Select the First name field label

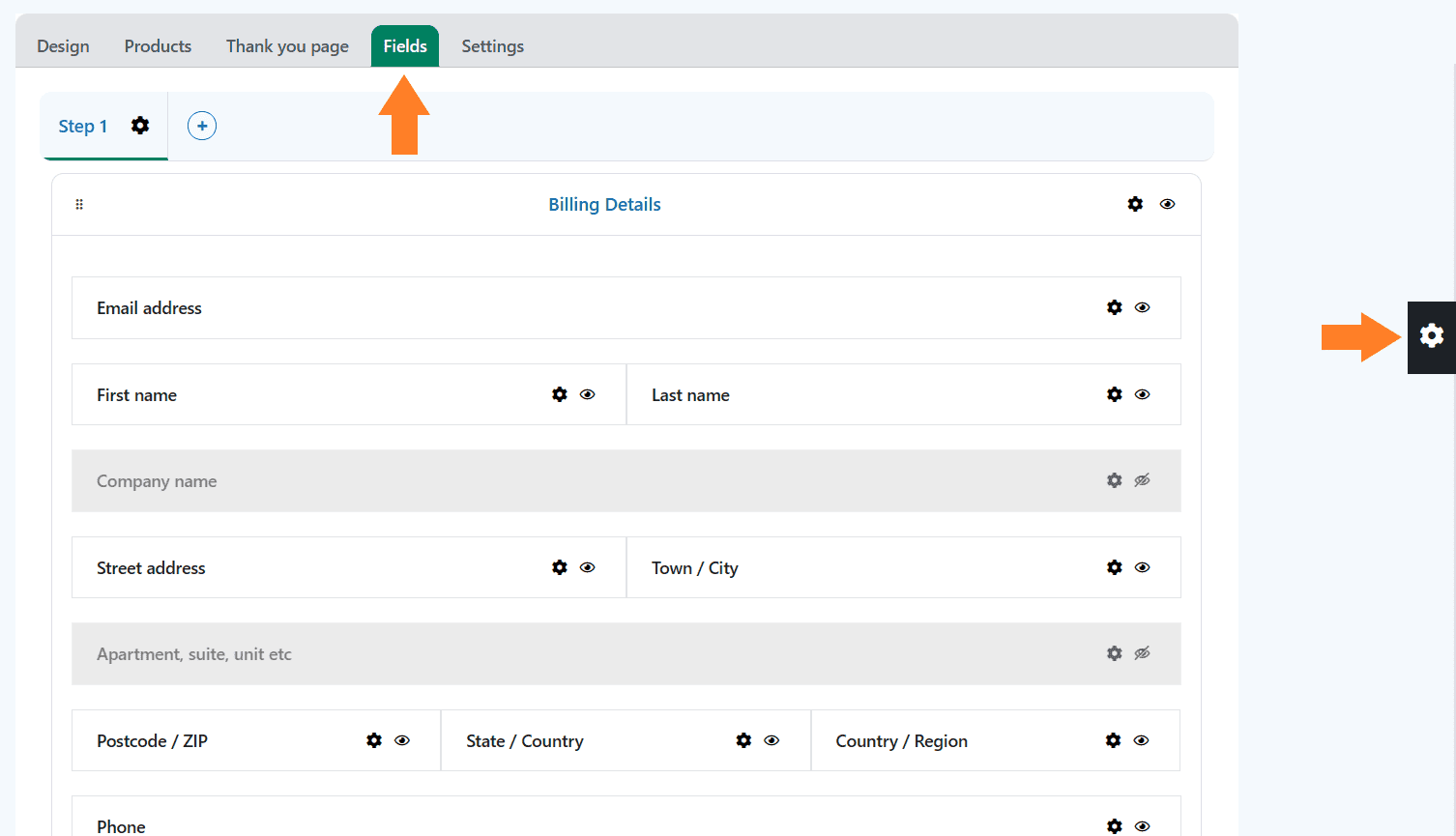coord(136,395)
